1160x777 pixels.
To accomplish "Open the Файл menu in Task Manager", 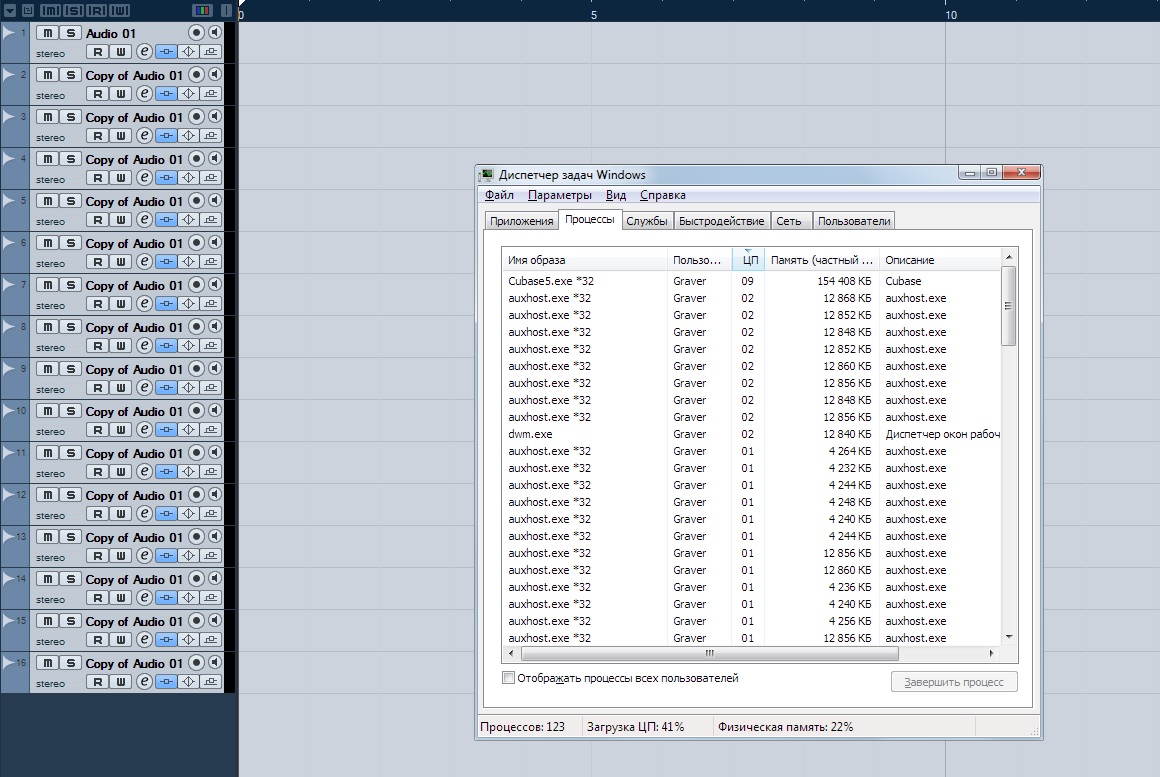I will click(499, 195).
